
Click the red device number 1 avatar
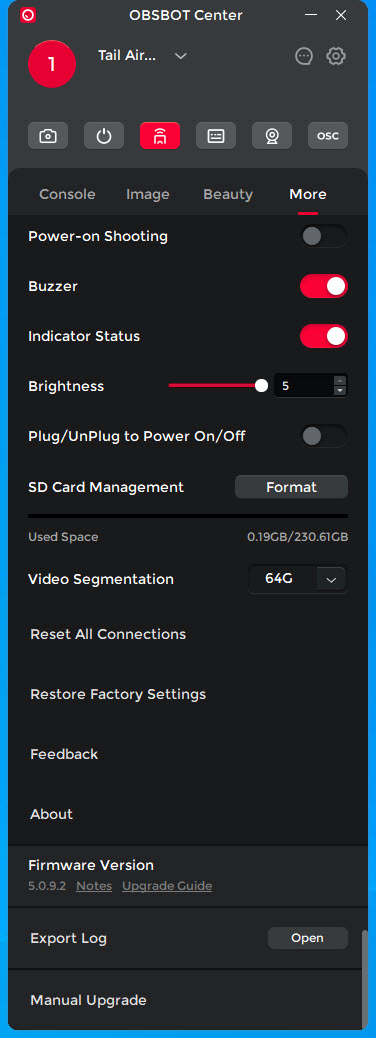coord(52,64)
